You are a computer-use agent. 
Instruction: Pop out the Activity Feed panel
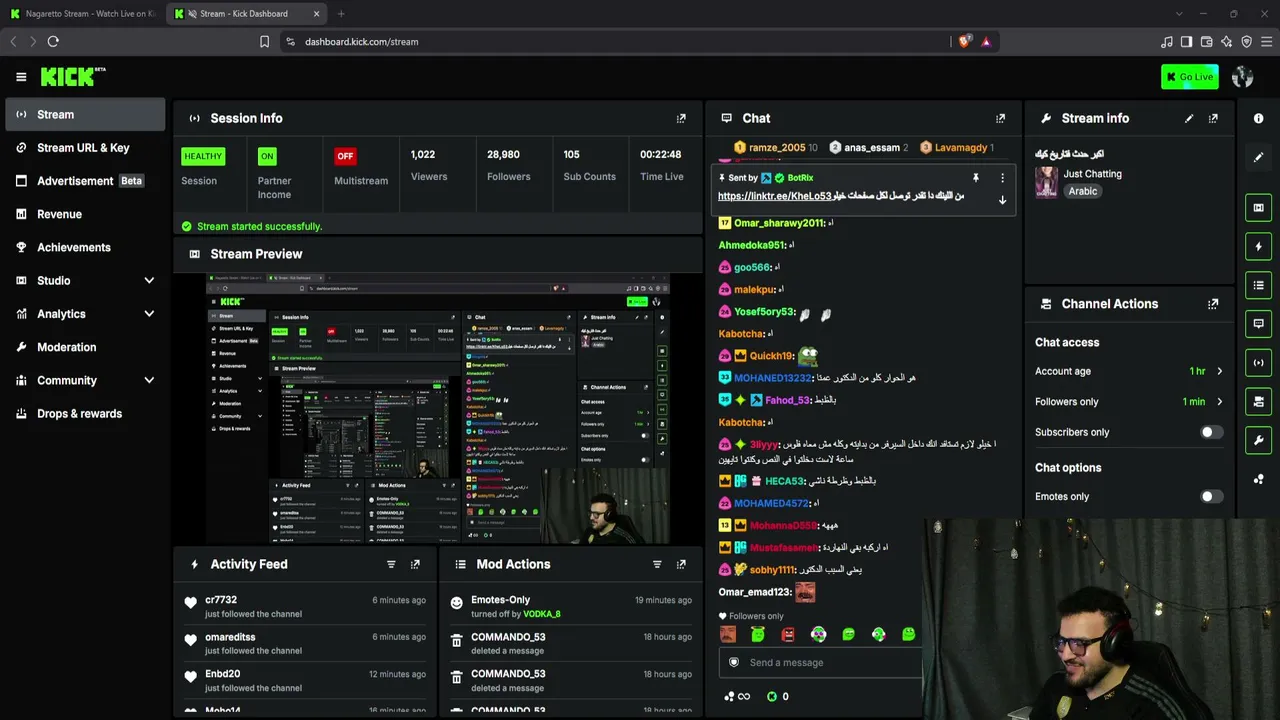(x=415, y=564)
